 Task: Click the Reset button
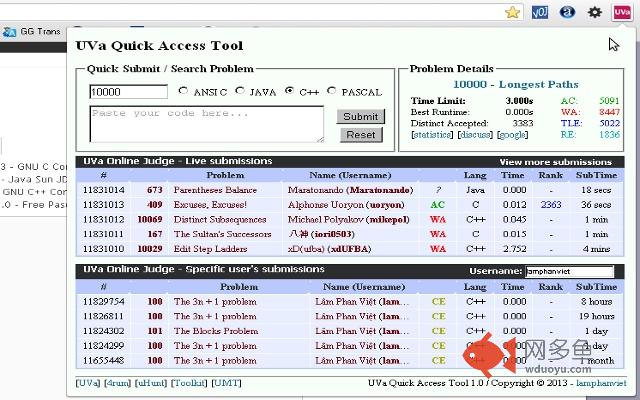tap(361, 135)
